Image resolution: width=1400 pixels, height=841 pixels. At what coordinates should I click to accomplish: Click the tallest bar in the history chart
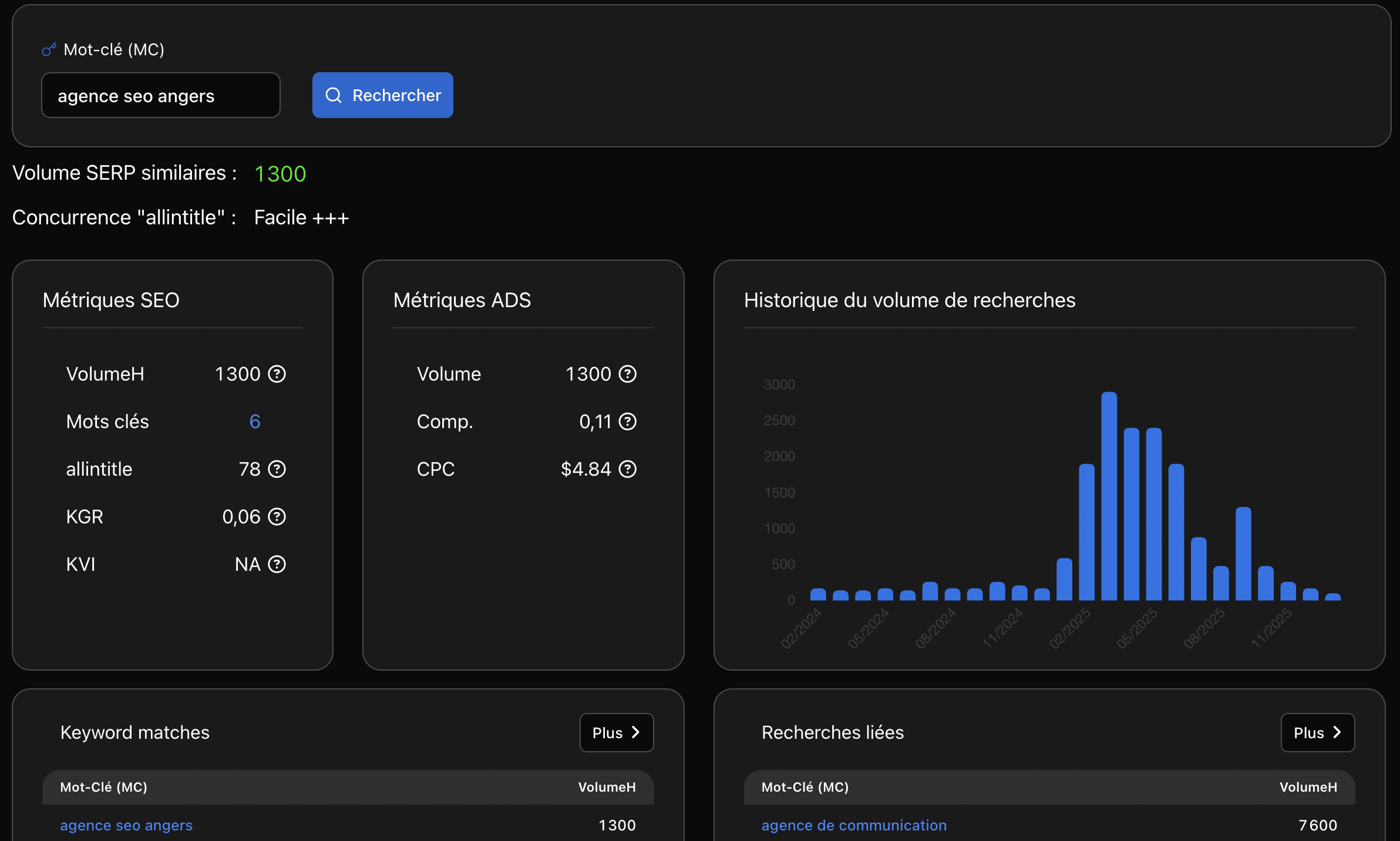(1109, 496)
